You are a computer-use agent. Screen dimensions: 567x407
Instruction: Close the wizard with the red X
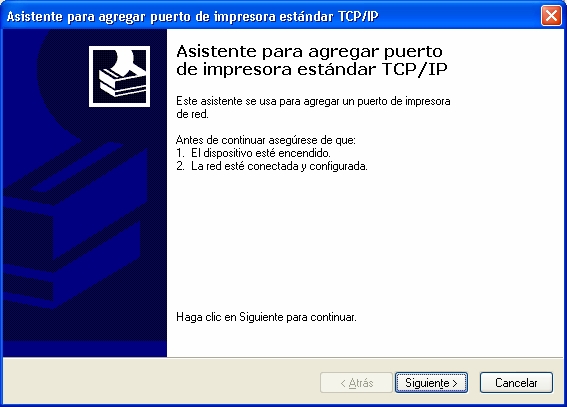(x=551, y=16)
